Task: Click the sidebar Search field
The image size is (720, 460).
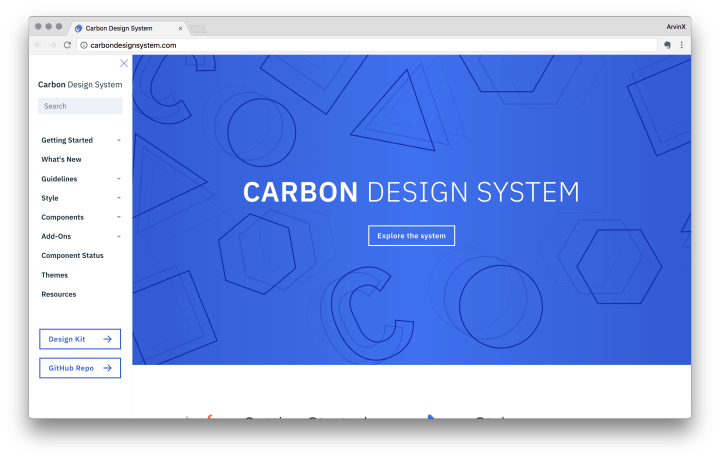Action: (x=80, y=106)
